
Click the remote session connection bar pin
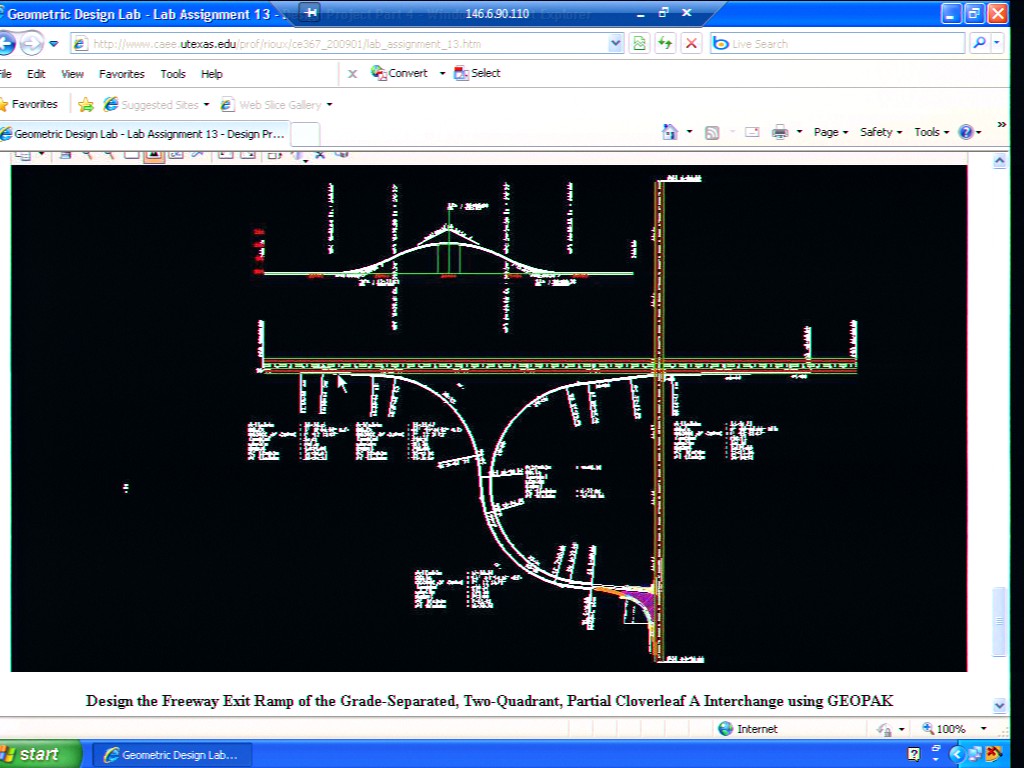[311, 12]
